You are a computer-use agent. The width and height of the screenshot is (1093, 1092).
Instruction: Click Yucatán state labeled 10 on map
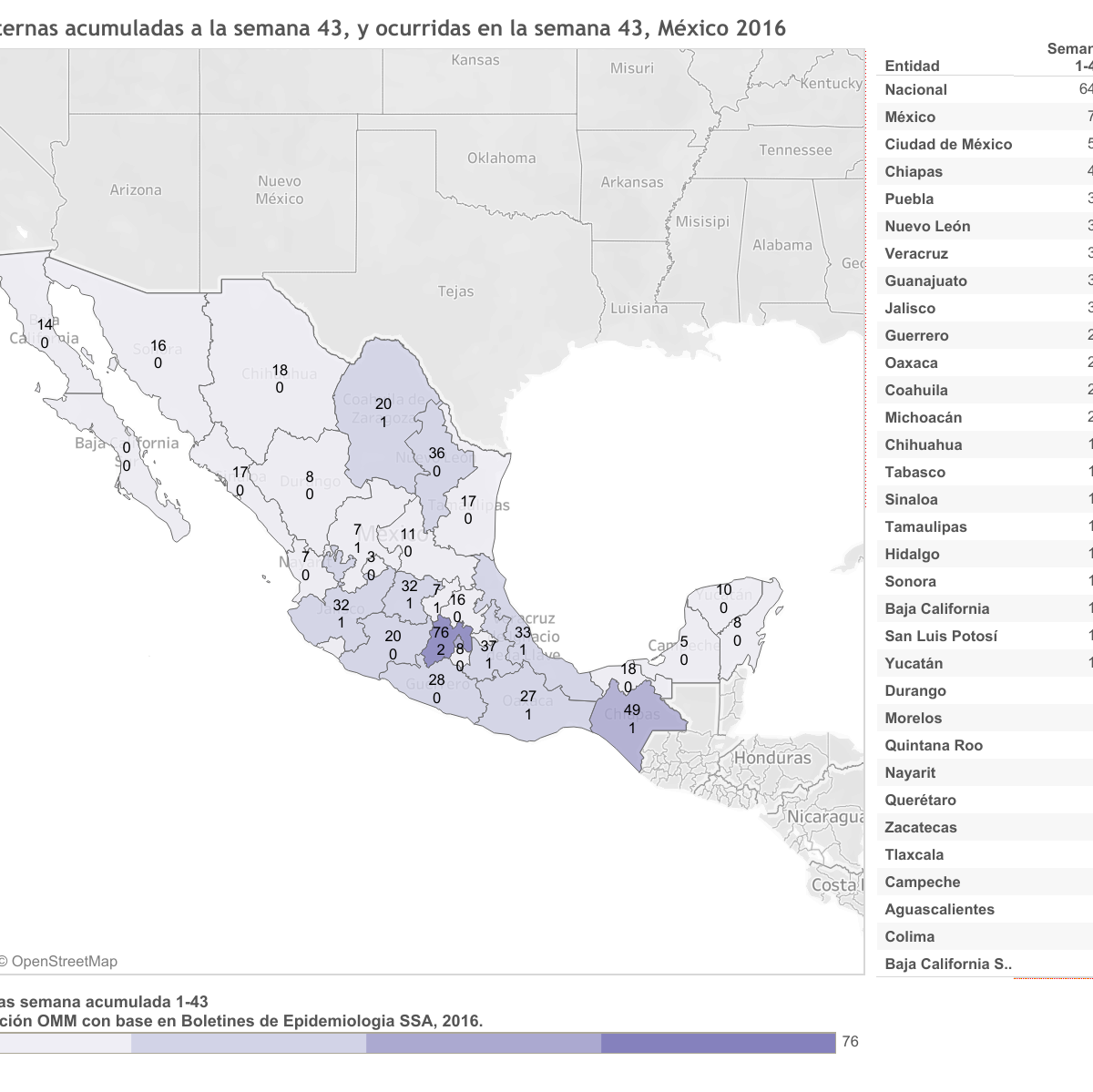coord(724,599)
